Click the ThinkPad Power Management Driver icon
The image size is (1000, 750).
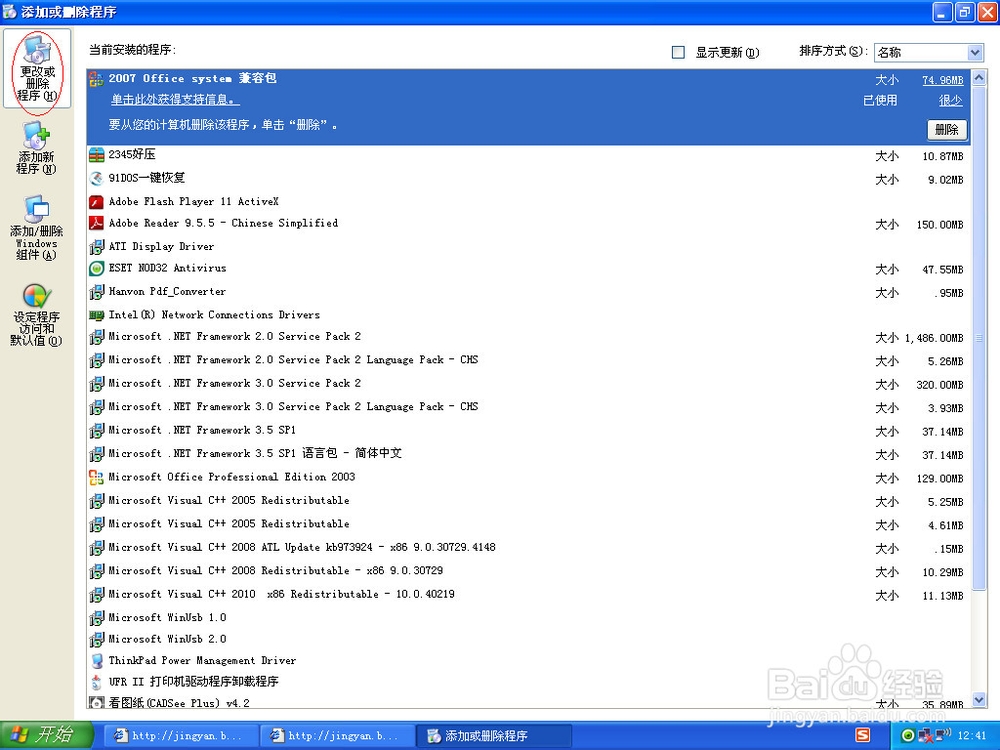[x=96, y=661]
